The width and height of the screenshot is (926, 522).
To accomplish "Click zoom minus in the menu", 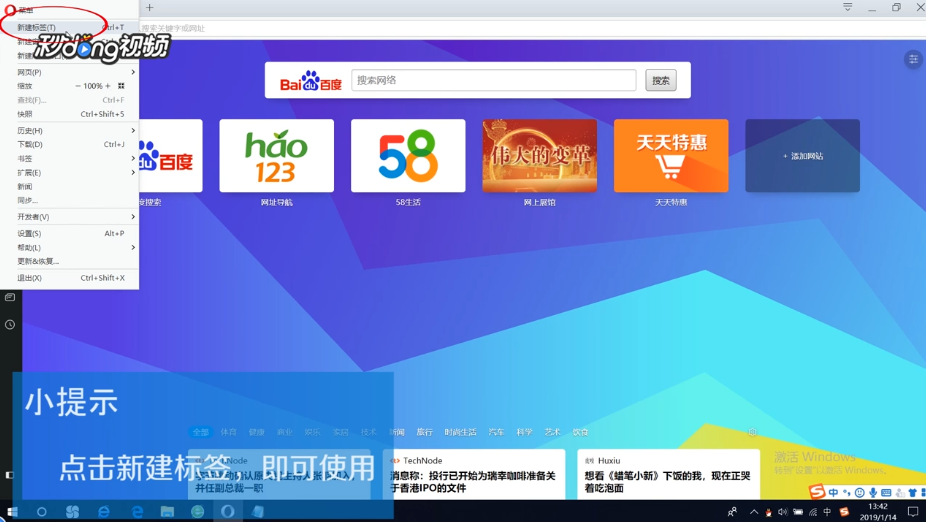I will click(x=78, y=86).
